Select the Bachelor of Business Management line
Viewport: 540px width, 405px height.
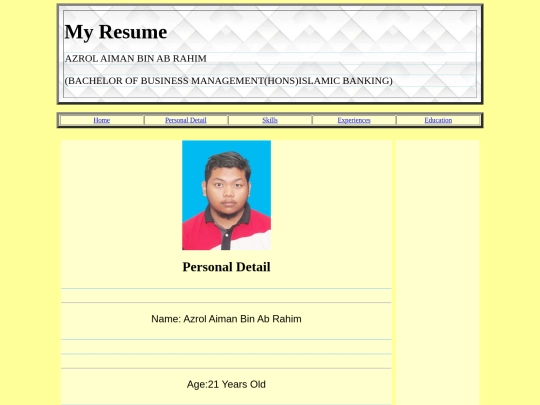(x=229, y=81)
